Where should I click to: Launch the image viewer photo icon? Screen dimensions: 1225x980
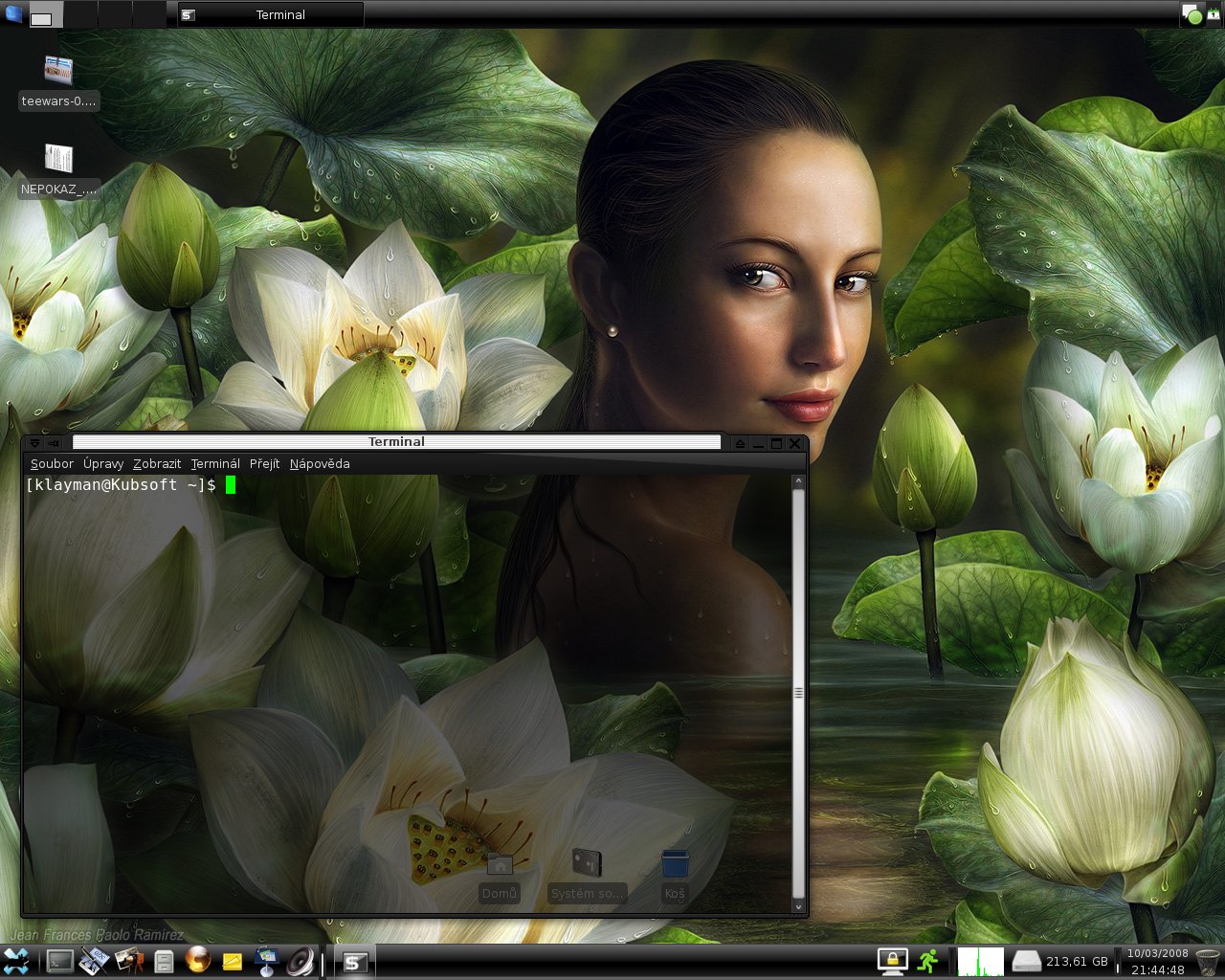pos(128,961)
